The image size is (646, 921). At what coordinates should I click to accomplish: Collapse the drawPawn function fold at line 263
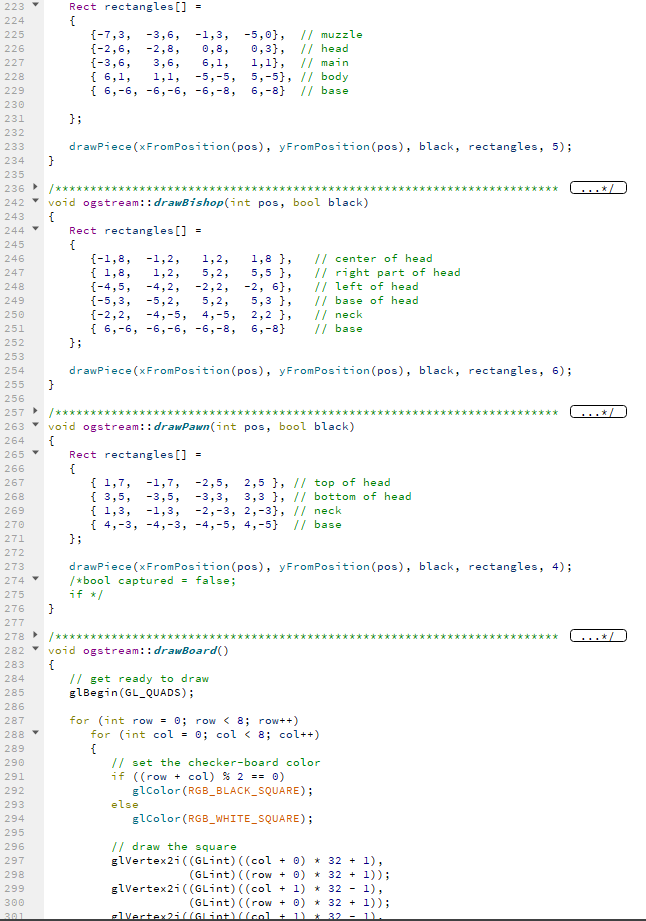(x=35, y=425)
